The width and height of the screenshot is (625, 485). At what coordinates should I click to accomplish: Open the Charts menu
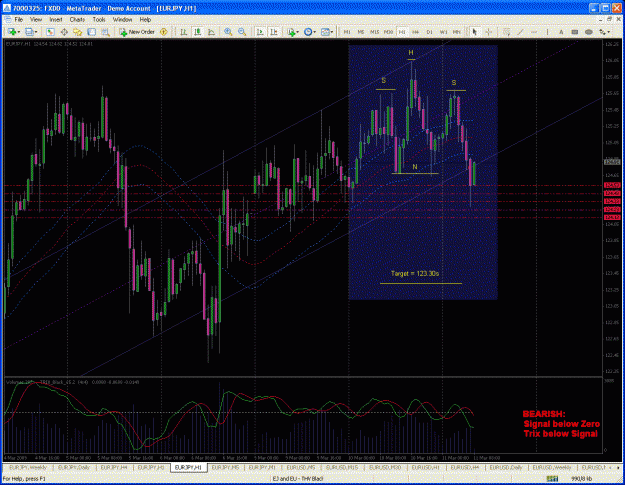[x=77, y=20]
